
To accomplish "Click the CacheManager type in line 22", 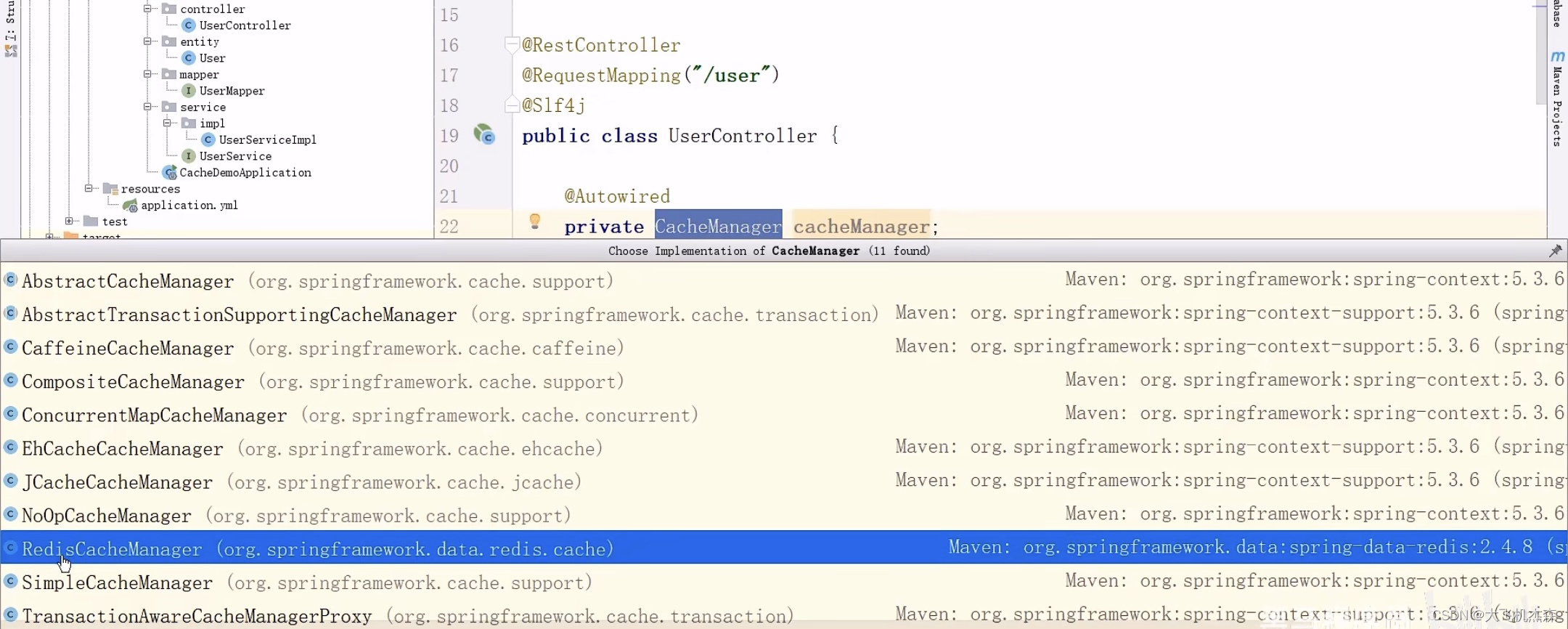I will (x=718, y=227).
